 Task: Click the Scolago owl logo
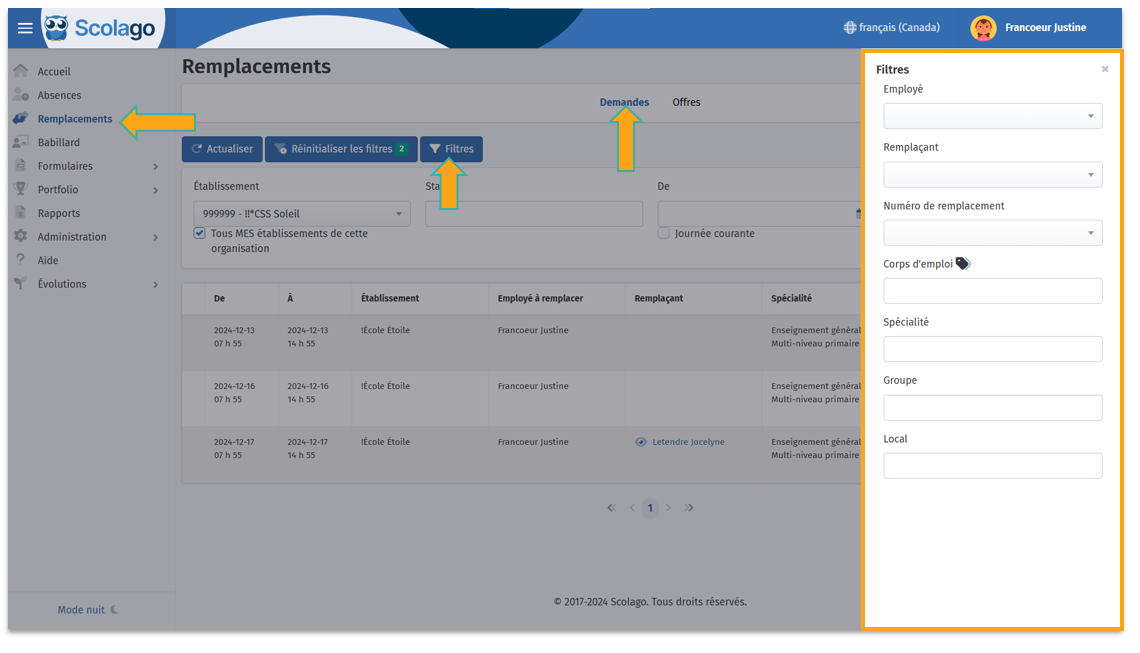57,28
